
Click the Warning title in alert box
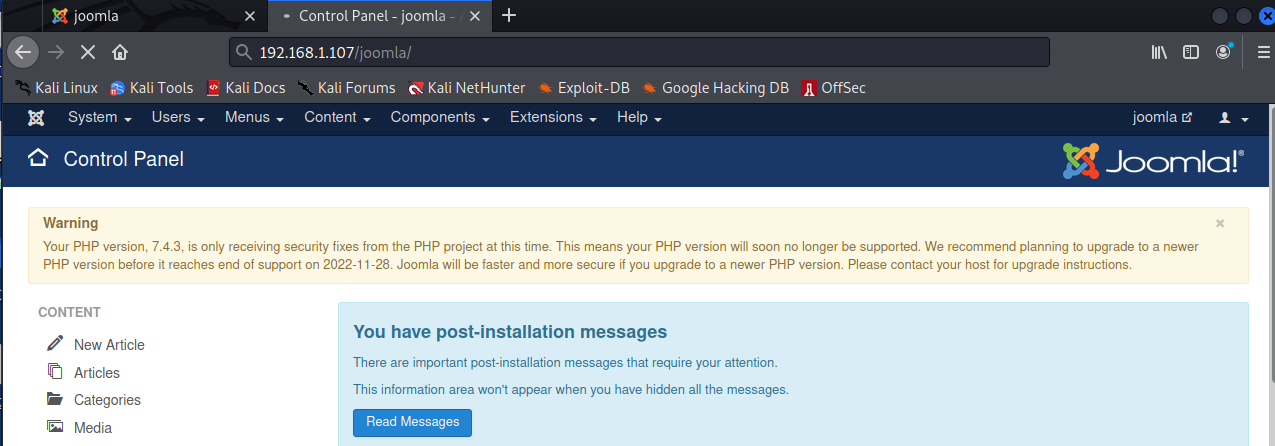tap(71, 223)
